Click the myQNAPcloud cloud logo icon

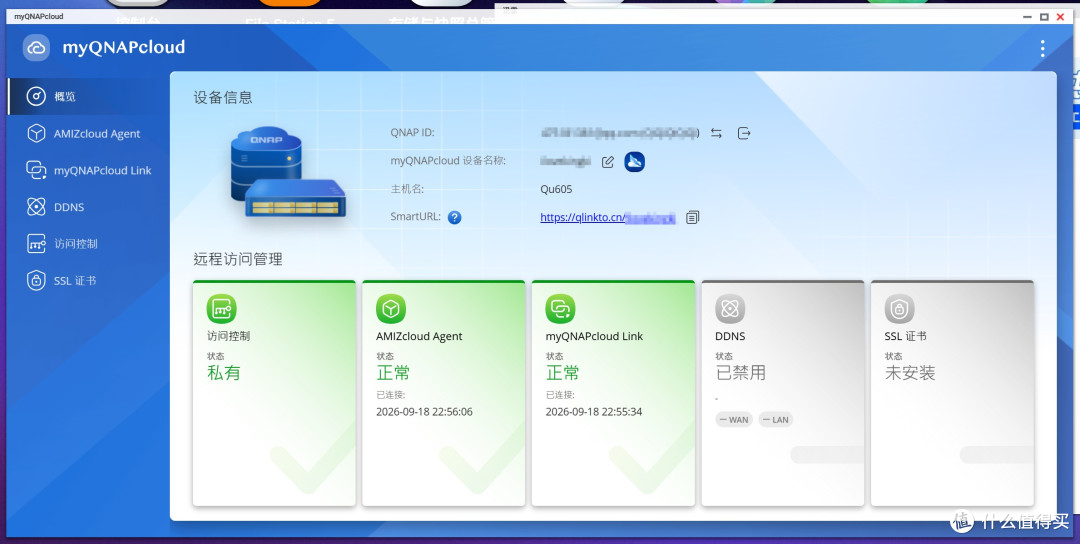pyautogui.click(x=36, y=48)
